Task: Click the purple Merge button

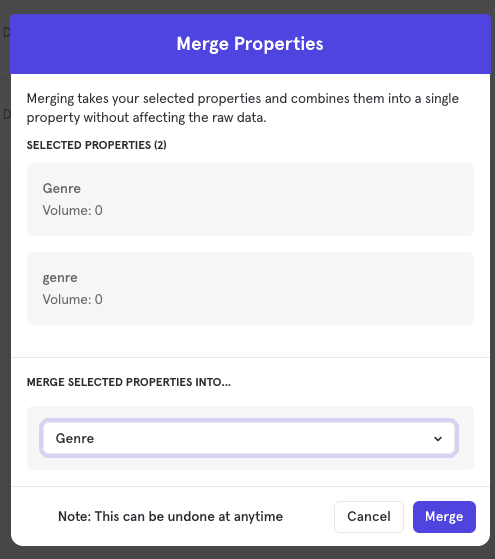Action: tap(444, 517)
